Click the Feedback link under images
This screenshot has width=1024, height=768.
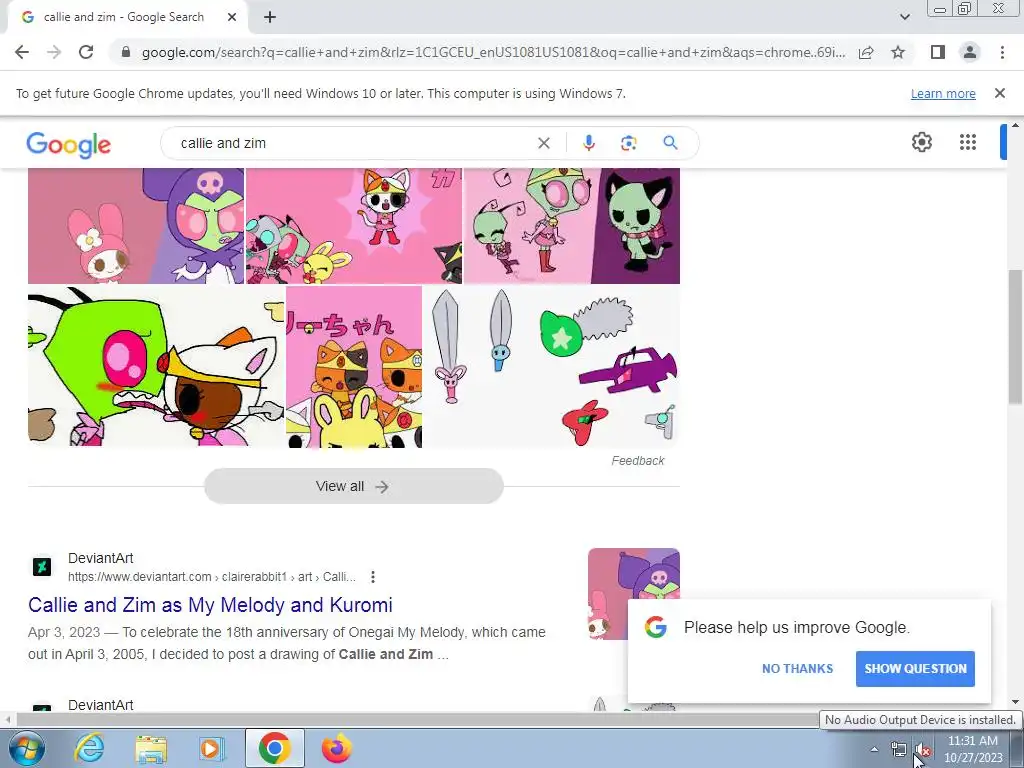tap(637, 460)
